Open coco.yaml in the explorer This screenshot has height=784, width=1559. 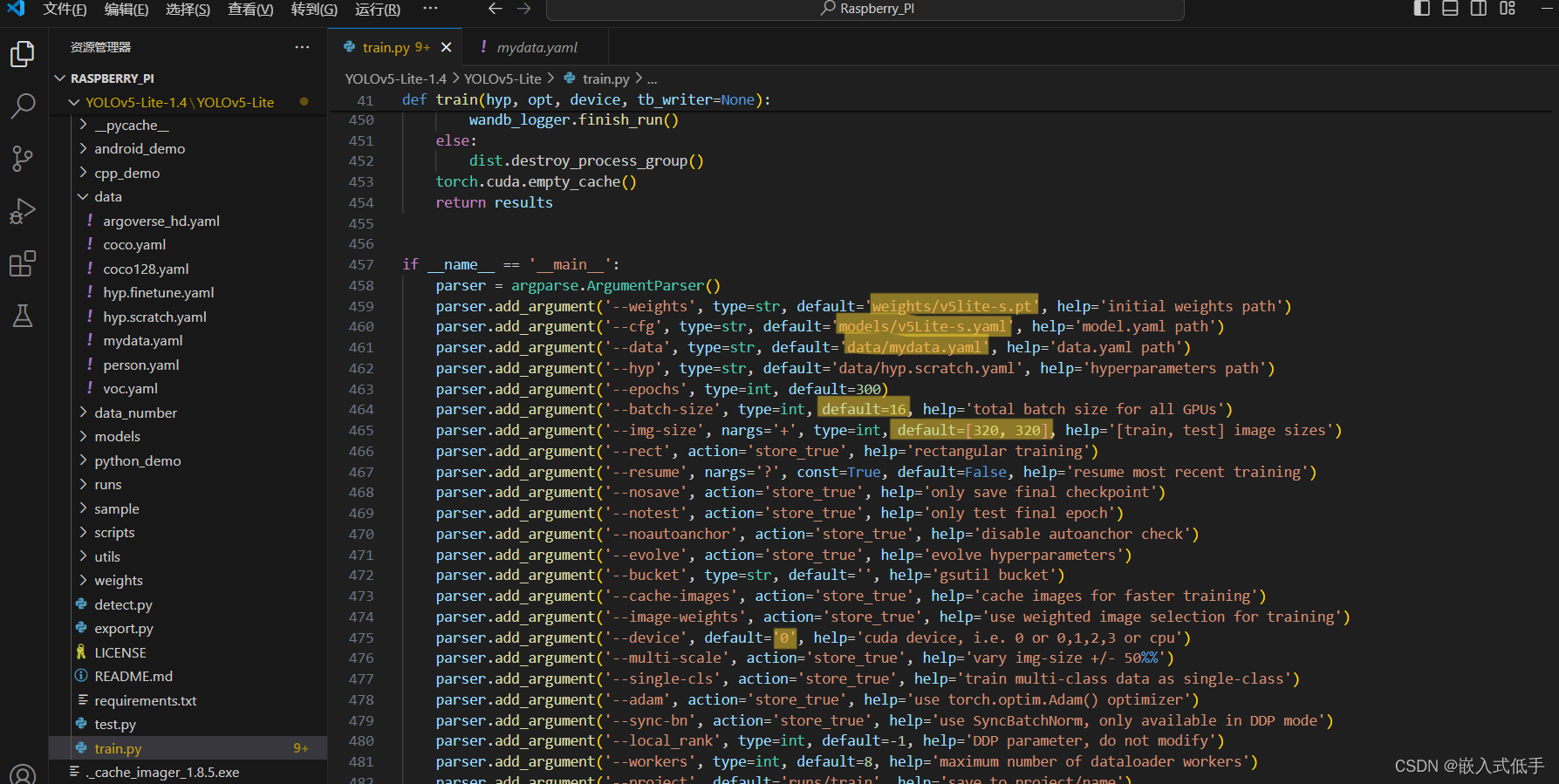point(188,245)
